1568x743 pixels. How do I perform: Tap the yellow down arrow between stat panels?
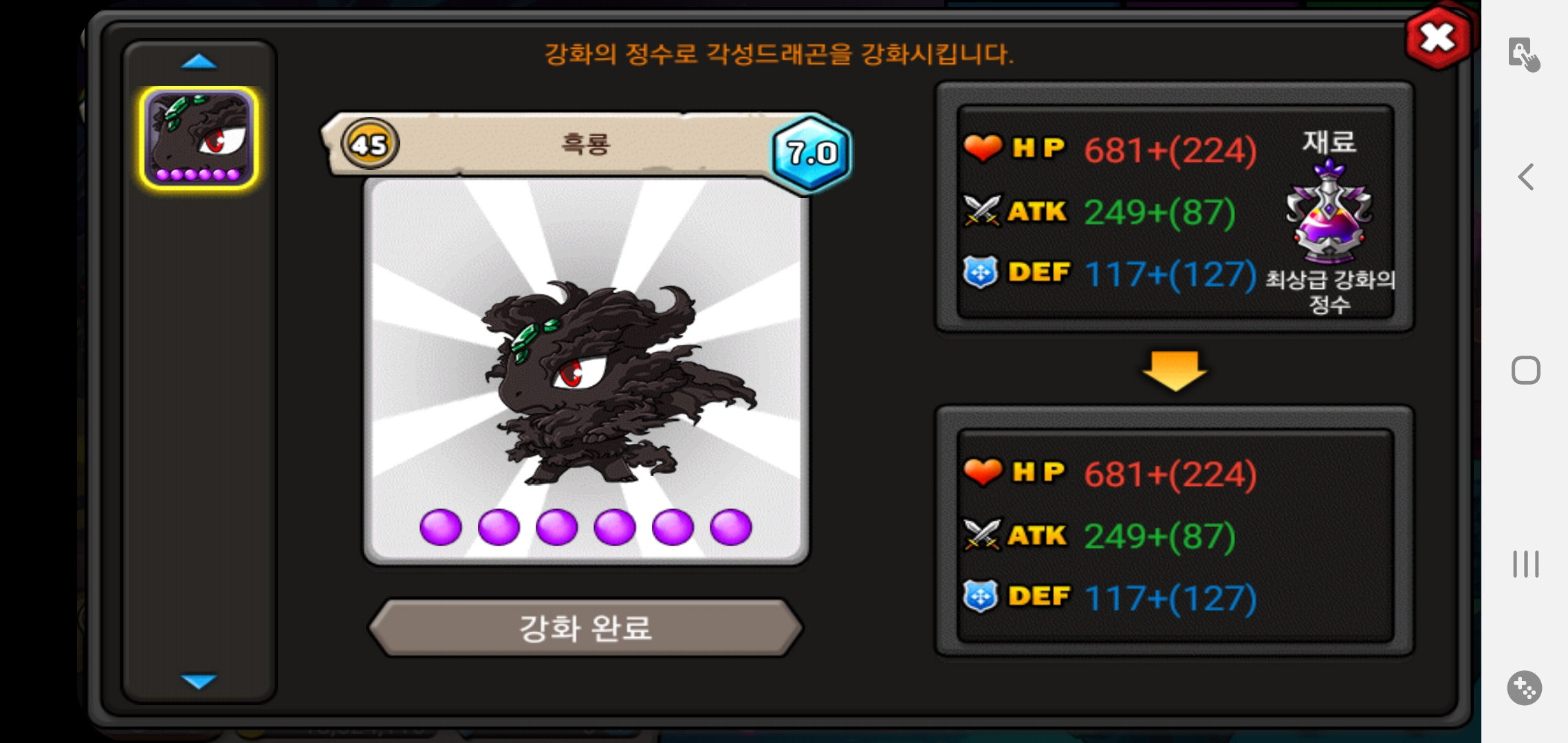tap(1175, 370)
